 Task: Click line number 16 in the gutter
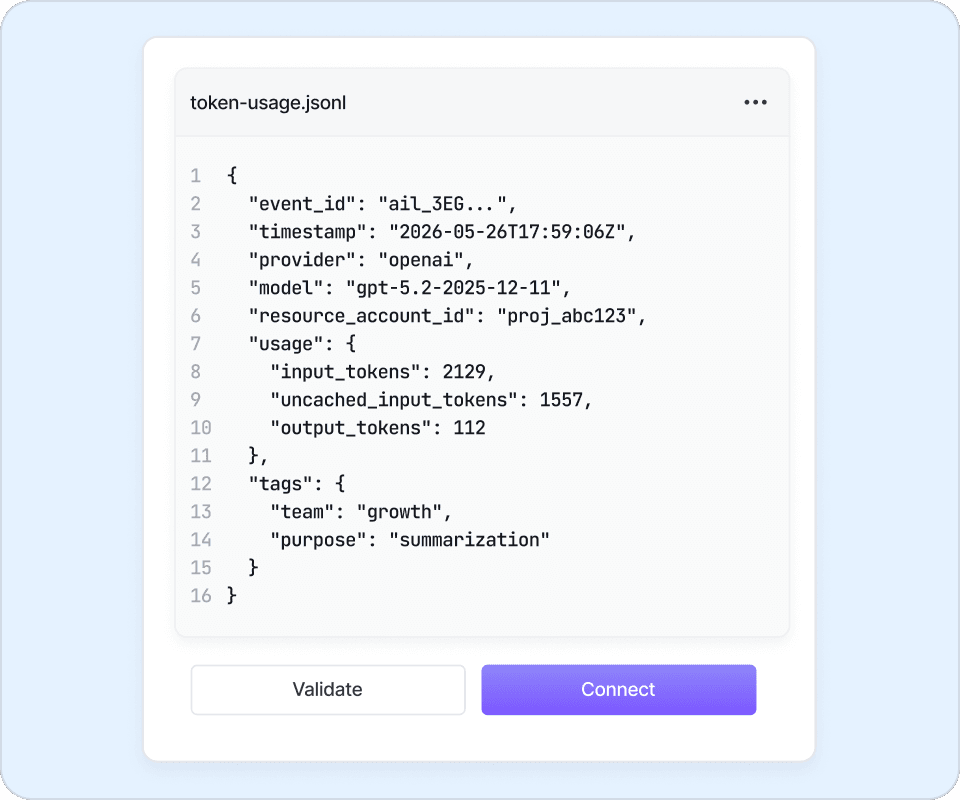coord(201,596)
